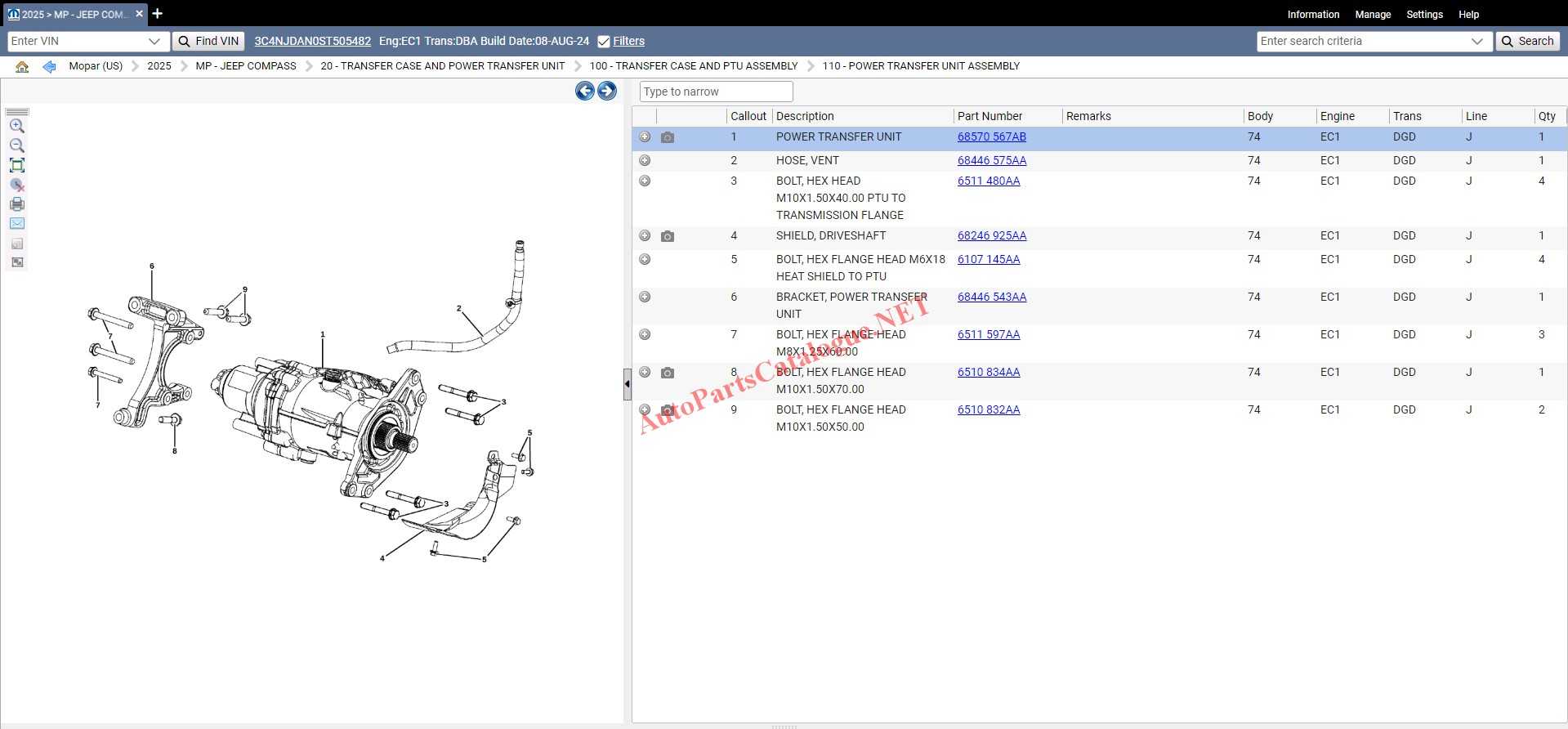
Task: Click the Type to narrow field
Action: [x=716, y=92]
